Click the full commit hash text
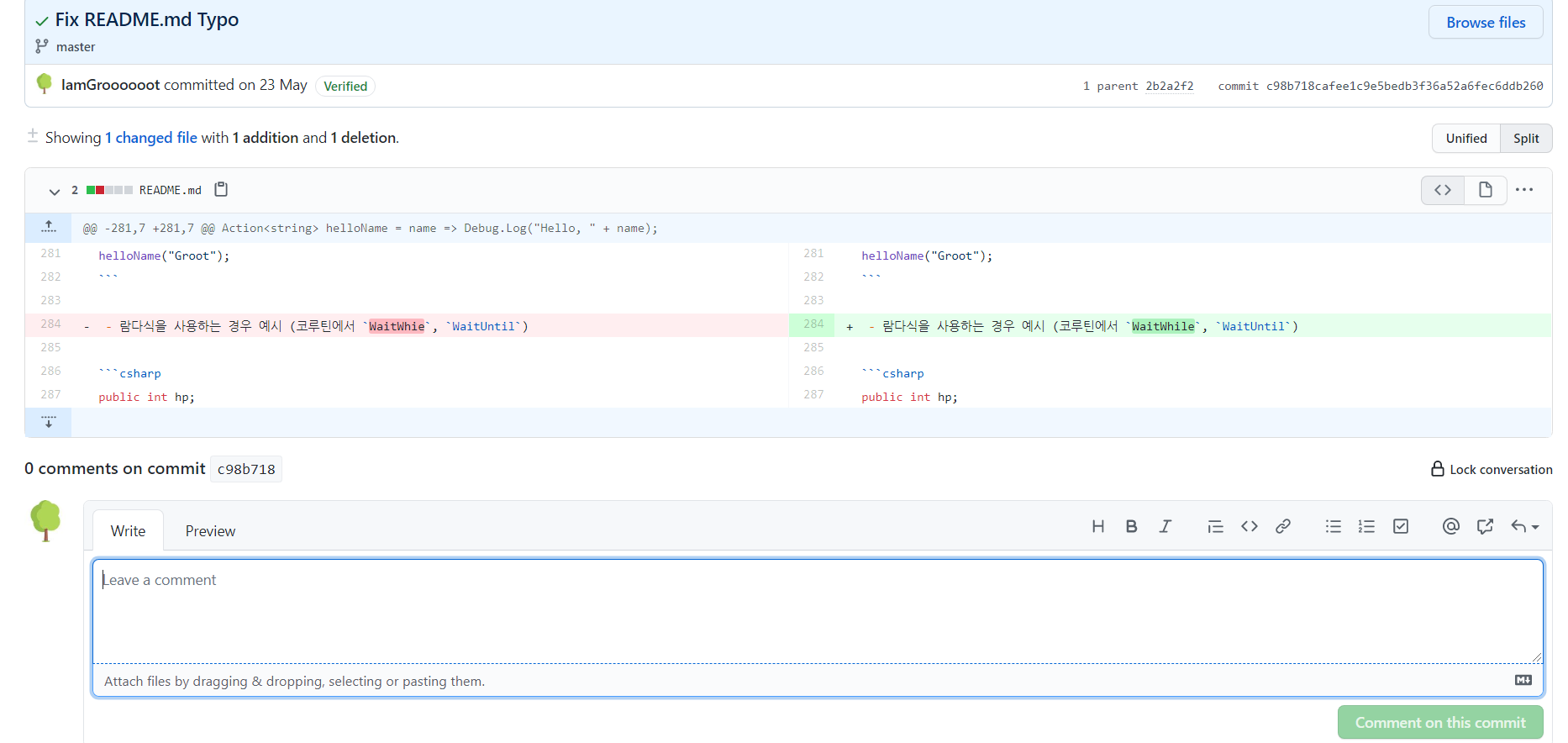The height and width of the screenshot is (743, 1568). [x=1404, y=86]
